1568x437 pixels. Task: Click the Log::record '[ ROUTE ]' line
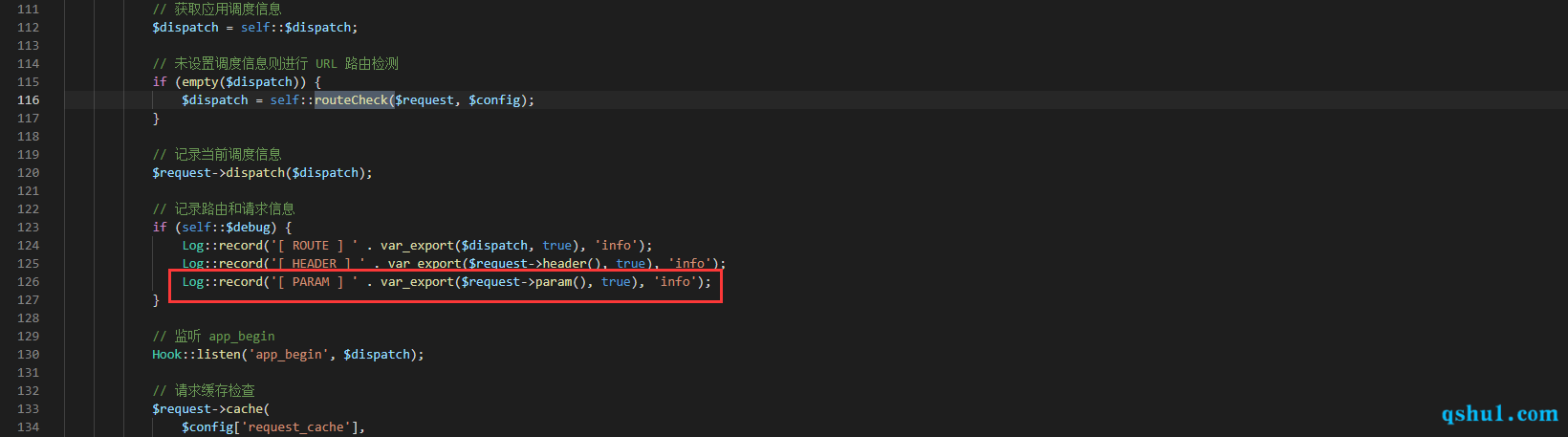point(418,246)
